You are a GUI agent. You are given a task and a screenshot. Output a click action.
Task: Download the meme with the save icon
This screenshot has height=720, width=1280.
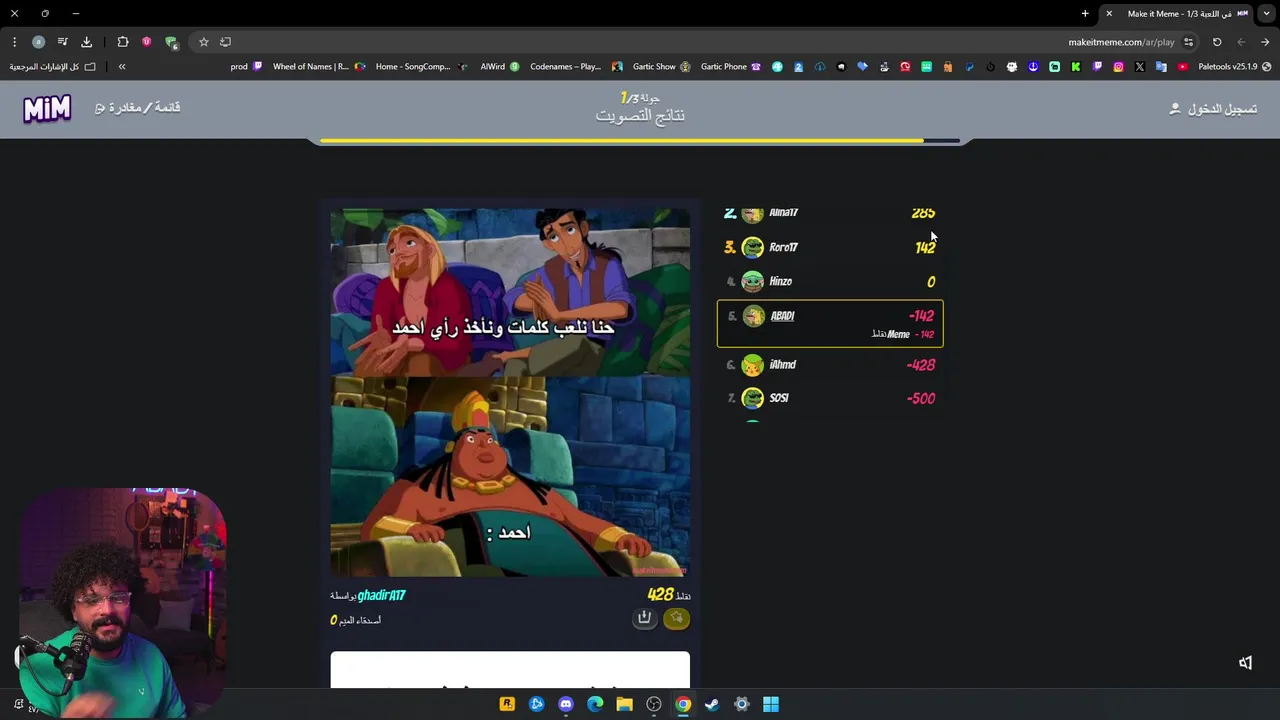[x=645, y=618]
